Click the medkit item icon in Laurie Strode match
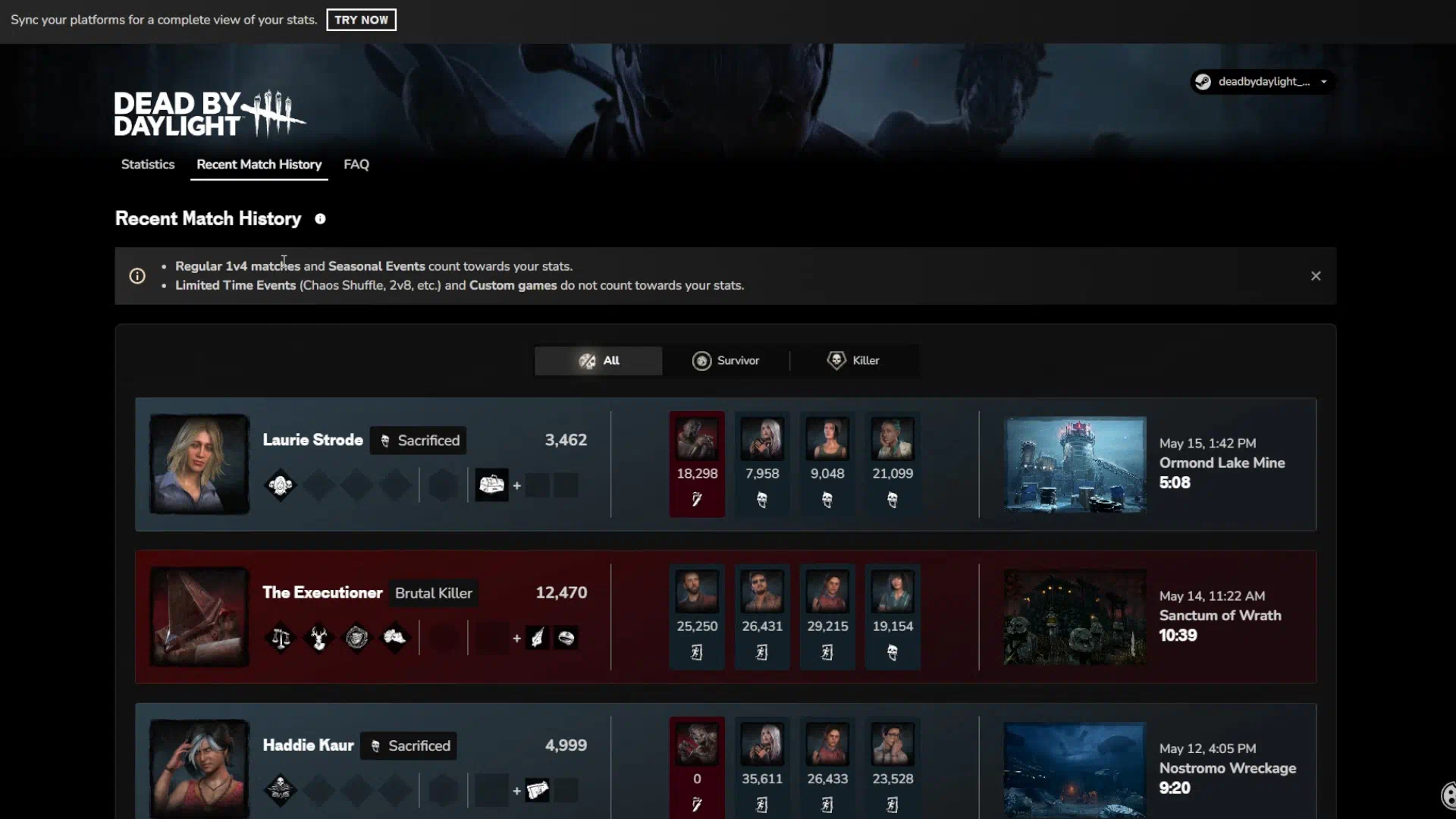The image size is (1456, 819). point(491,485)
